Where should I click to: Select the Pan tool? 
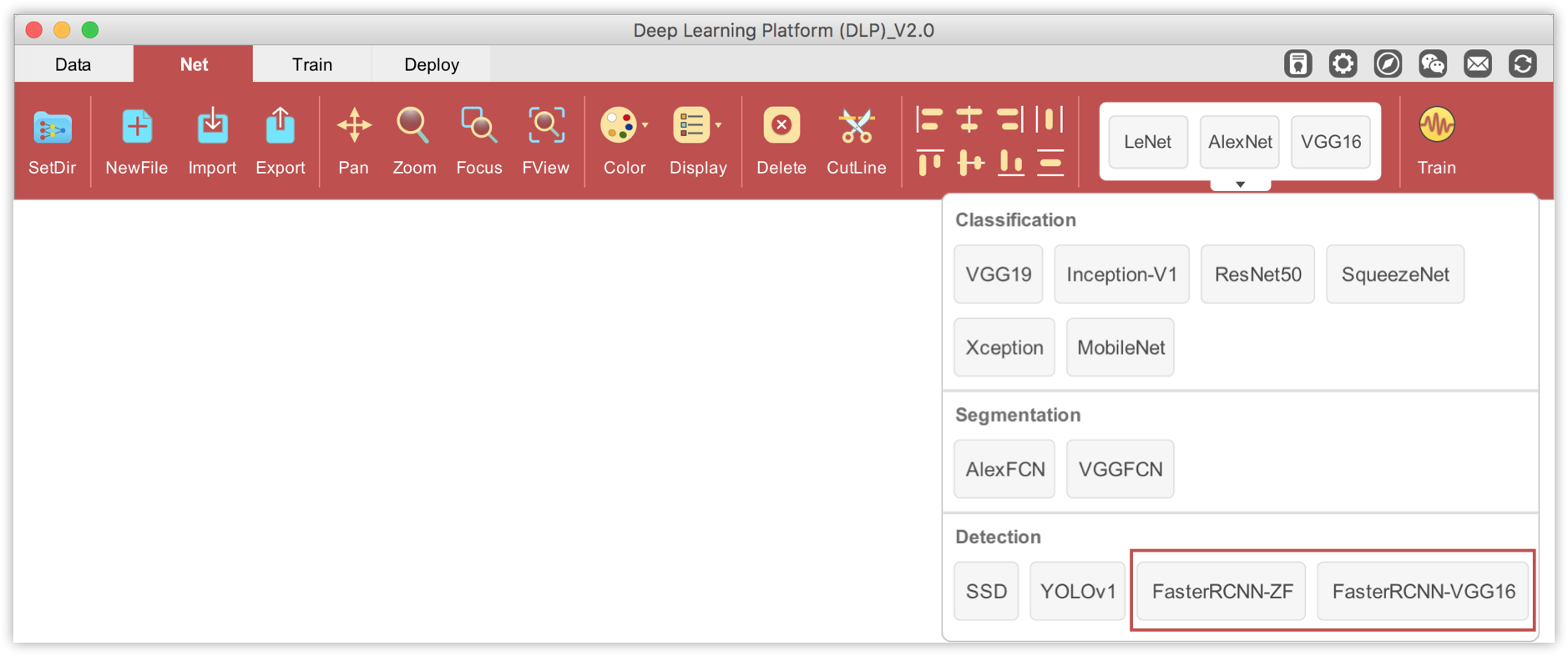pyautogui.click(x=354, y=127)
